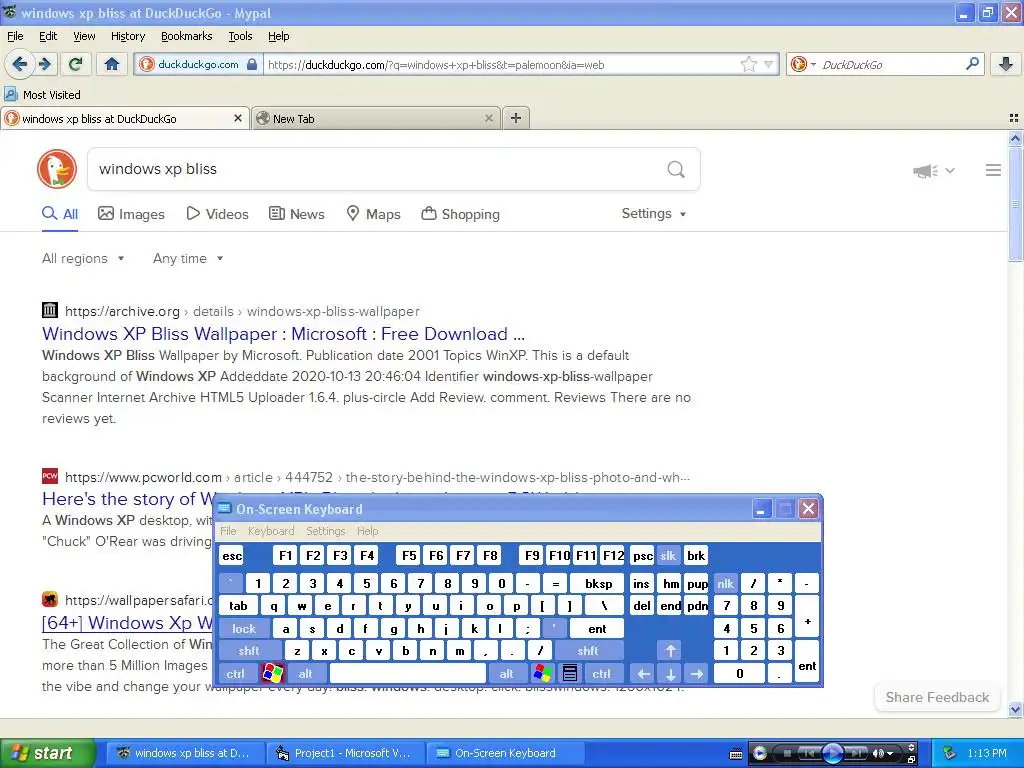Viewport: 1024px width, 768px height.
Task: Click the DuckDuckGo duck logo
Action: 57,169
